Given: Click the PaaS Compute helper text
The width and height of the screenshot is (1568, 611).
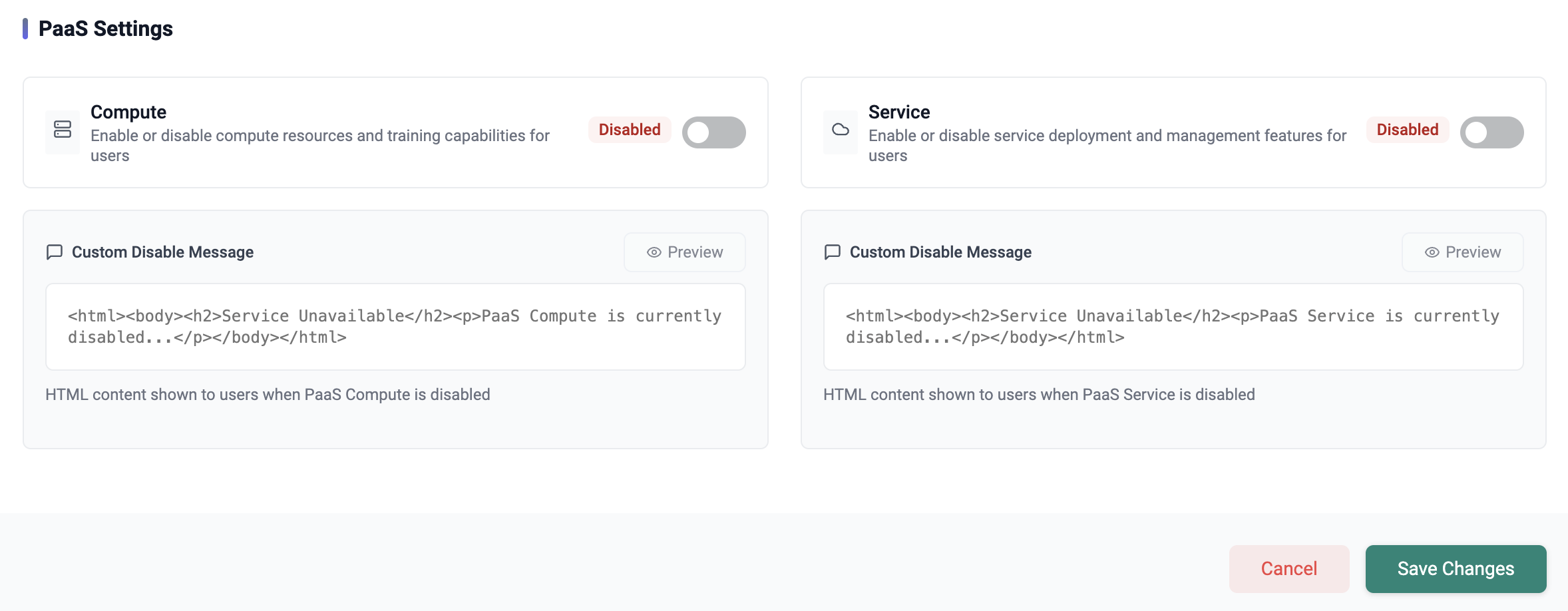Looking at the screenshot, I should (268, 395).
